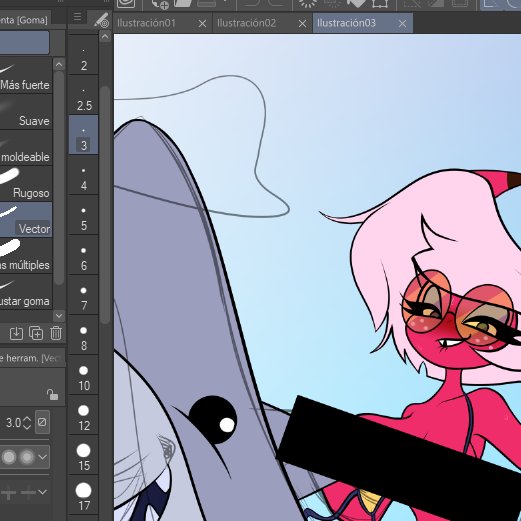Click the brush size pen icon

pos(101,20)
